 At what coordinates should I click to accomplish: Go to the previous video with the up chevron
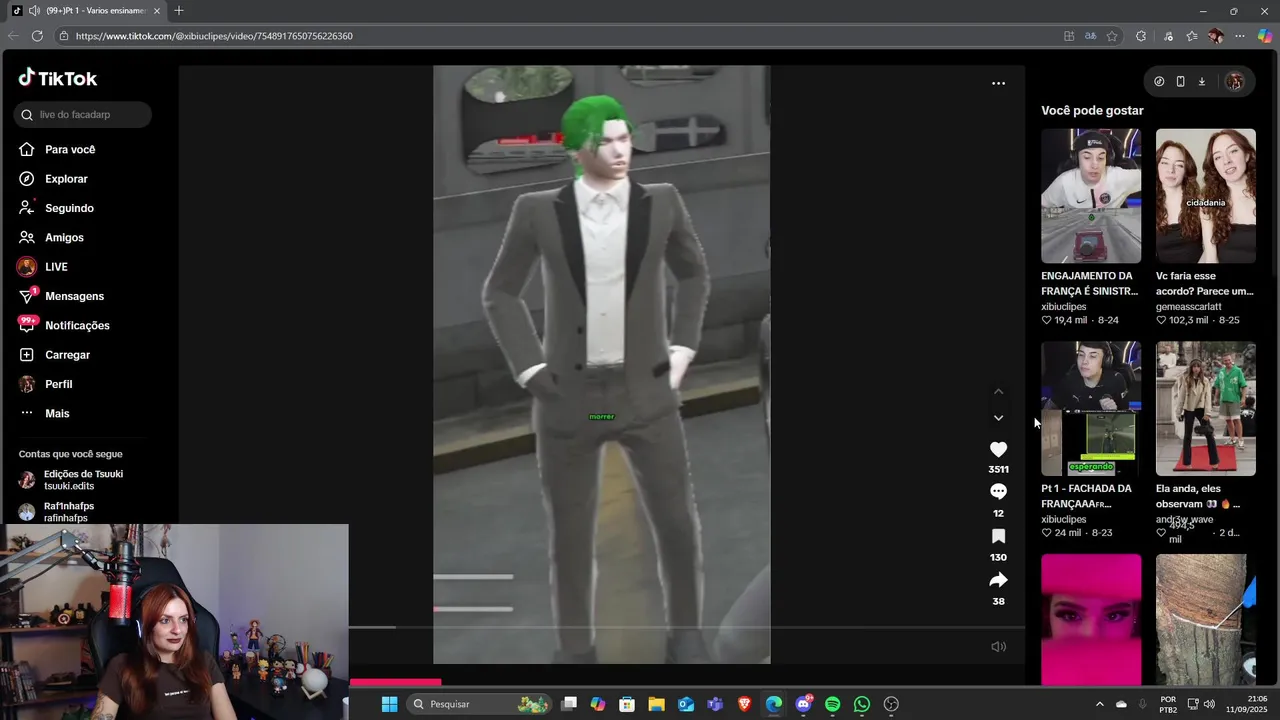coord(998,392)
